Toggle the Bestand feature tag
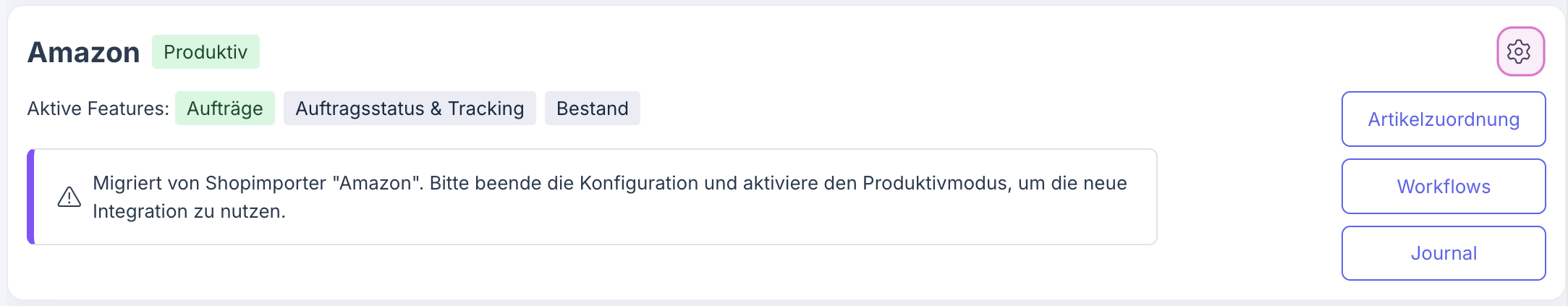The height and width of the screenshot is (306, 1568). pyautogui.click(x=592, y=109)
